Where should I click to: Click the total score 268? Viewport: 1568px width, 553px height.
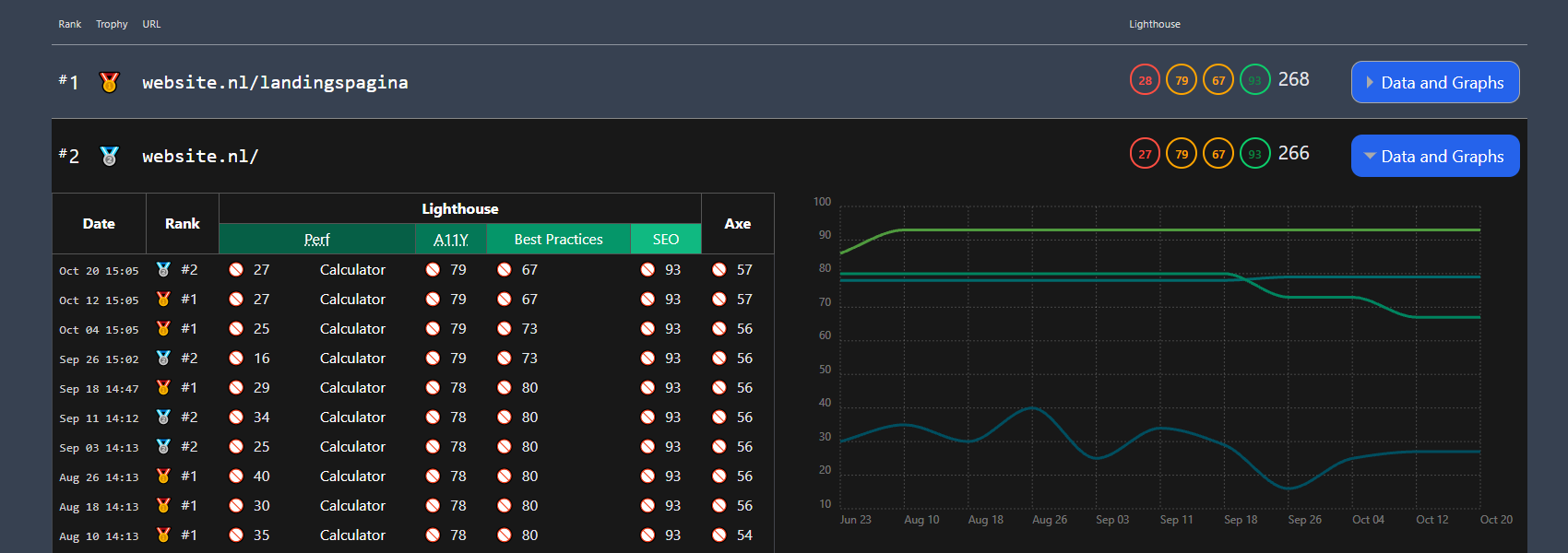click(1293, 79)
